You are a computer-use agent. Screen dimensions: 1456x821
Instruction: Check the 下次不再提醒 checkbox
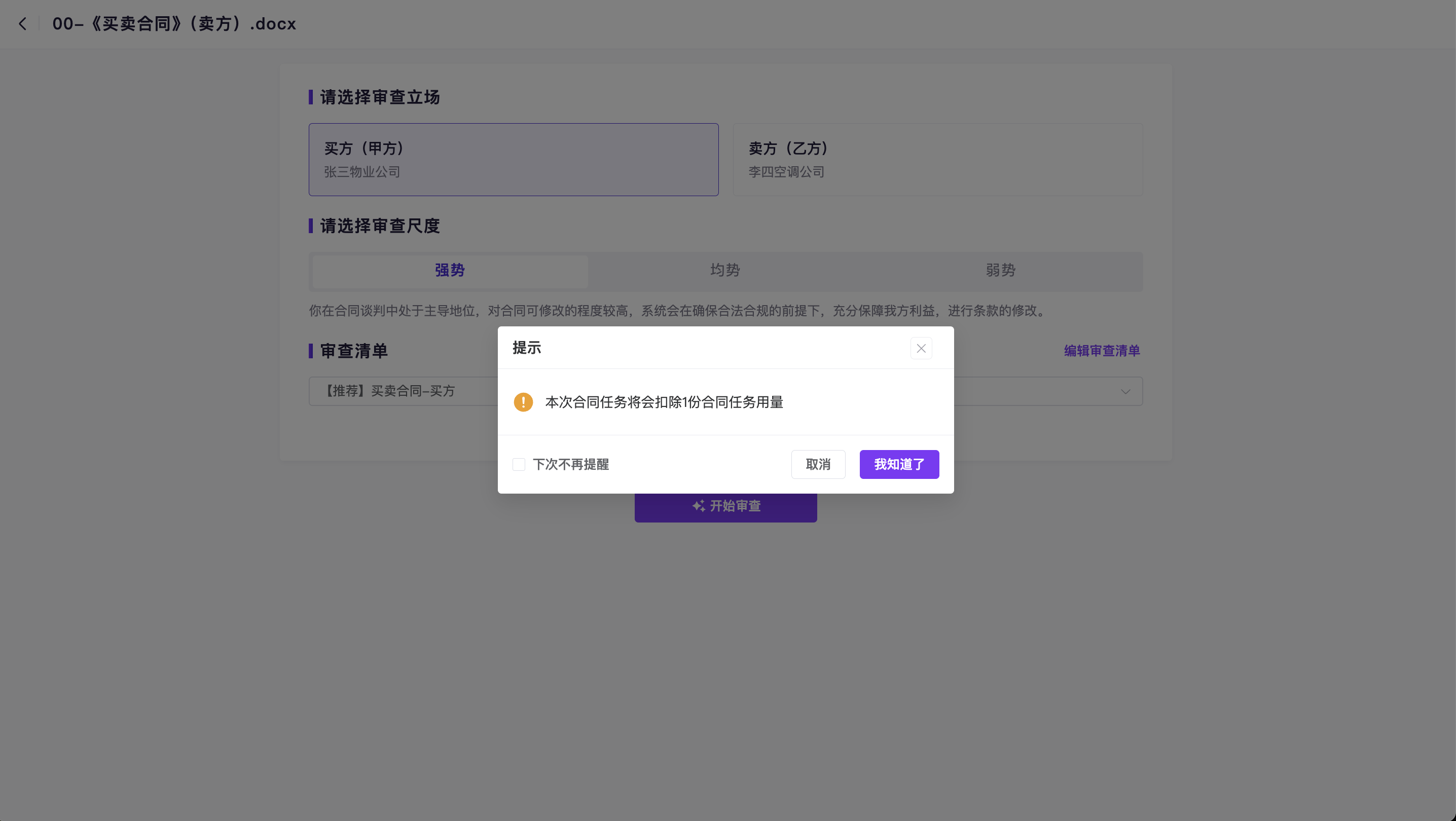point(518,464)
